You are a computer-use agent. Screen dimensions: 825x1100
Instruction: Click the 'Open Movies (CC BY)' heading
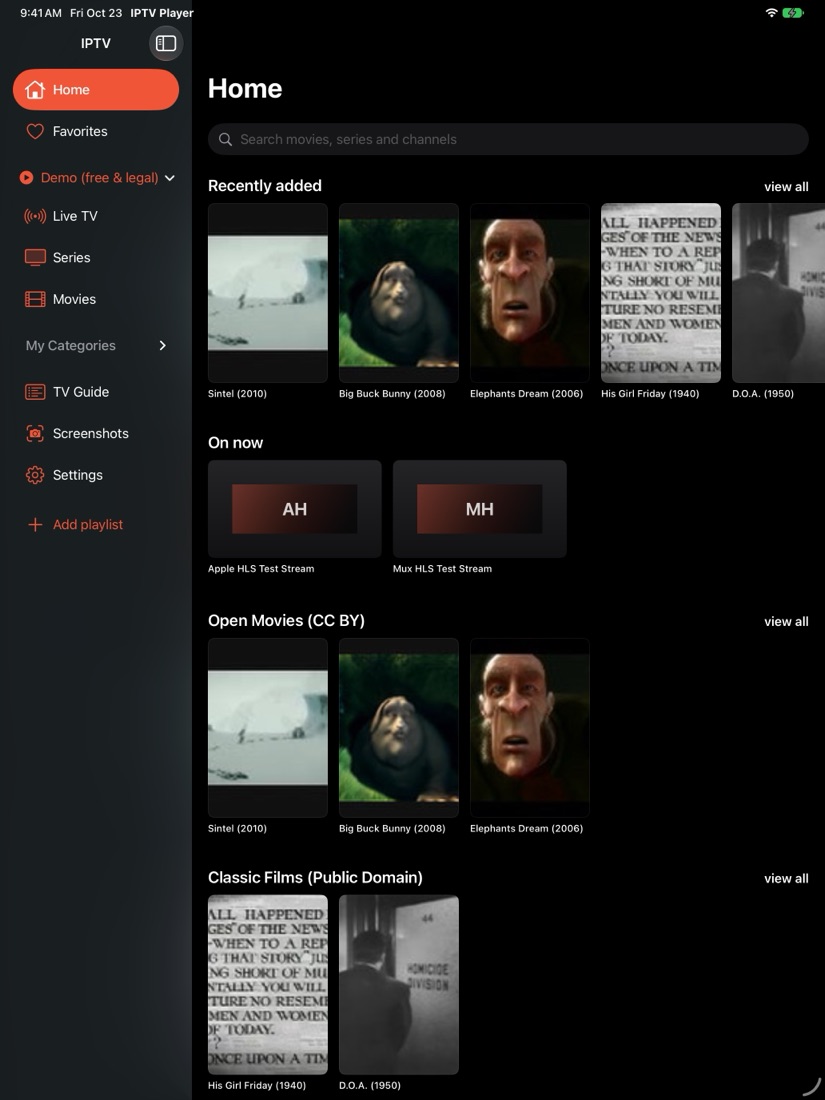pyautogui.click(x=286, y=621)
